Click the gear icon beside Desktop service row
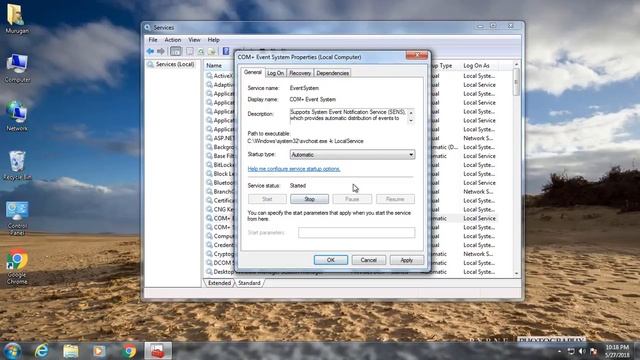This screenshot has height=360, width=640. pos(209,271)
